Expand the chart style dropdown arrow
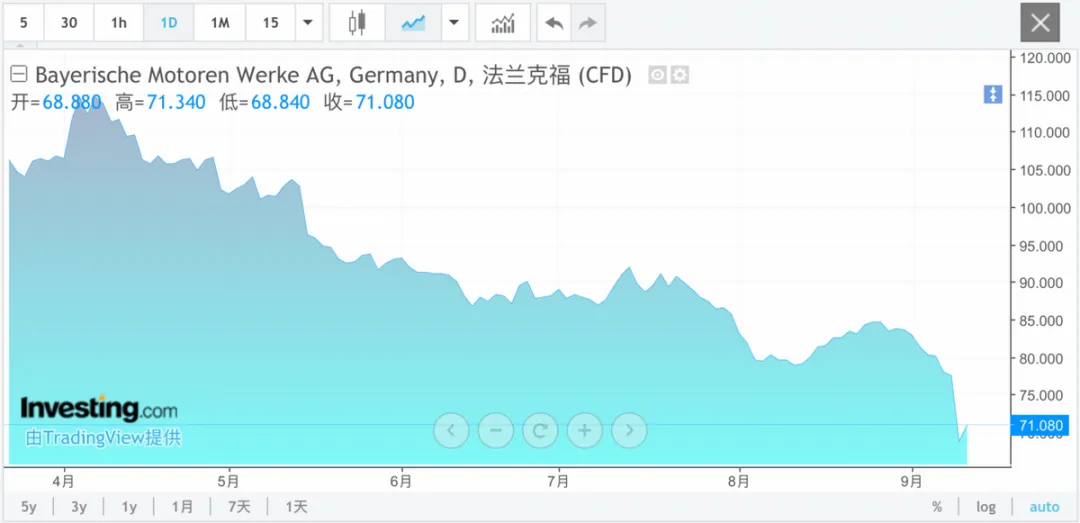 click(453, 23)
